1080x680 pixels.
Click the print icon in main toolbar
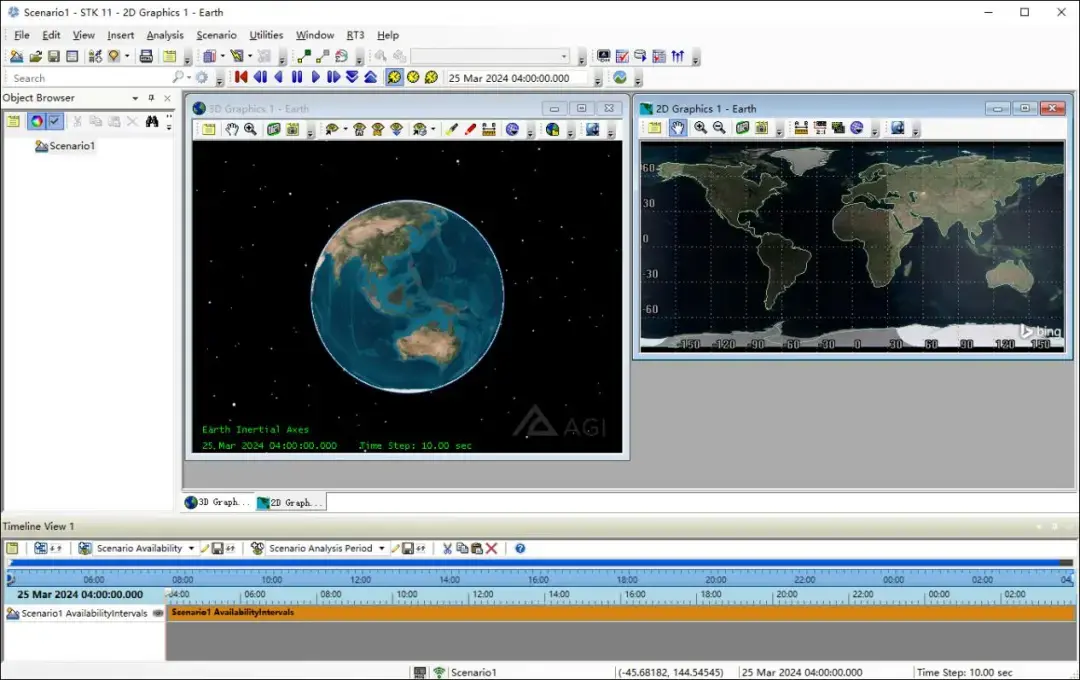point(146,56)
